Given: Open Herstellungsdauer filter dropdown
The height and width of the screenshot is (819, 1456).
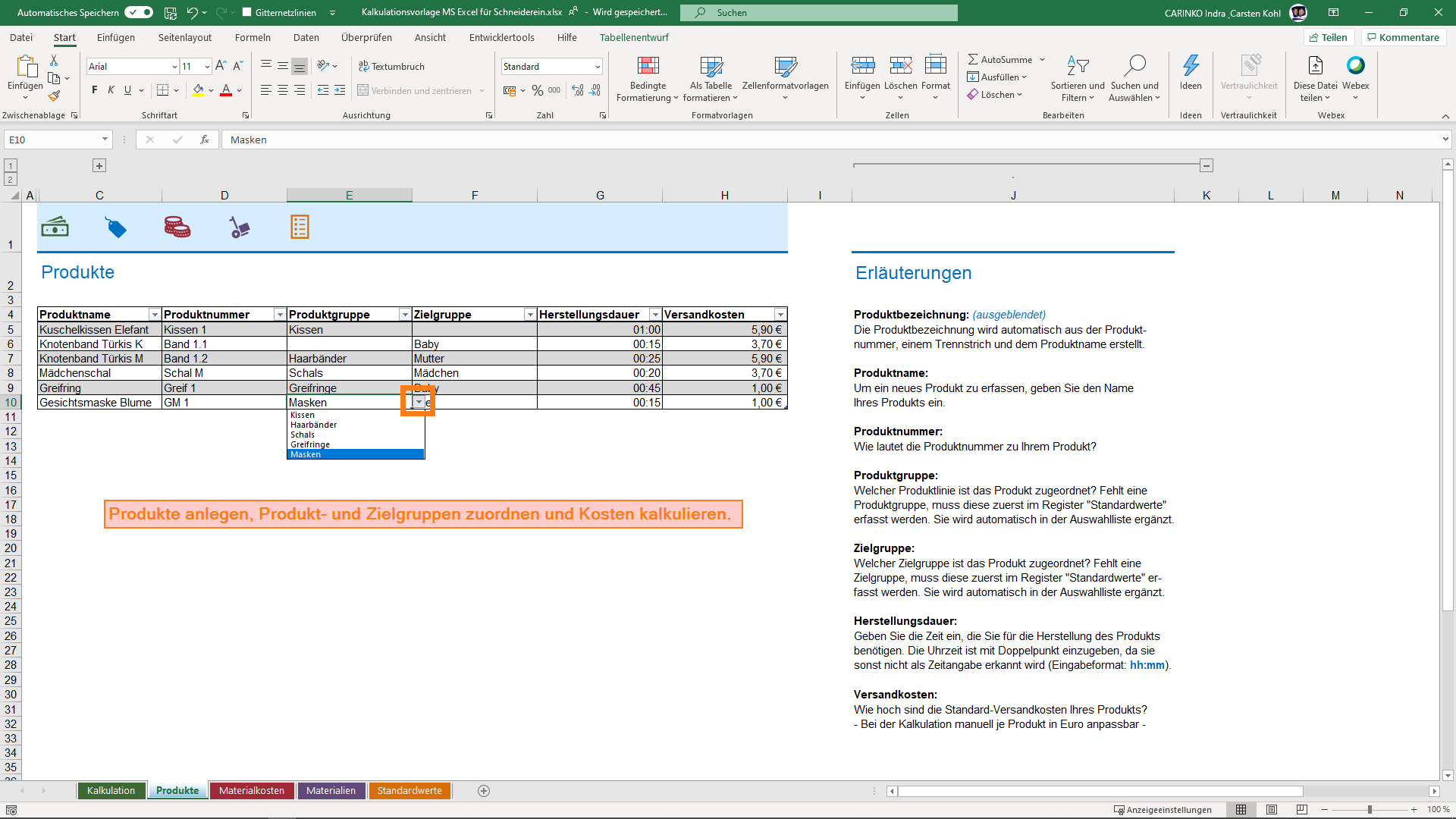Looking at the screenshot, I should (x=655, y=315).
